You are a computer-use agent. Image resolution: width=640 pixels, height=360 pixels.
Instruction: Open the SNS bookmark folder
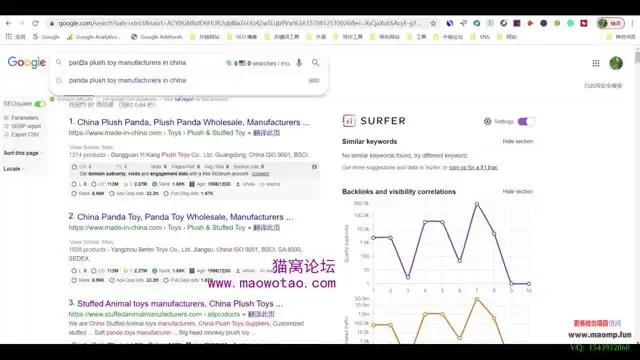coord(480,37)
